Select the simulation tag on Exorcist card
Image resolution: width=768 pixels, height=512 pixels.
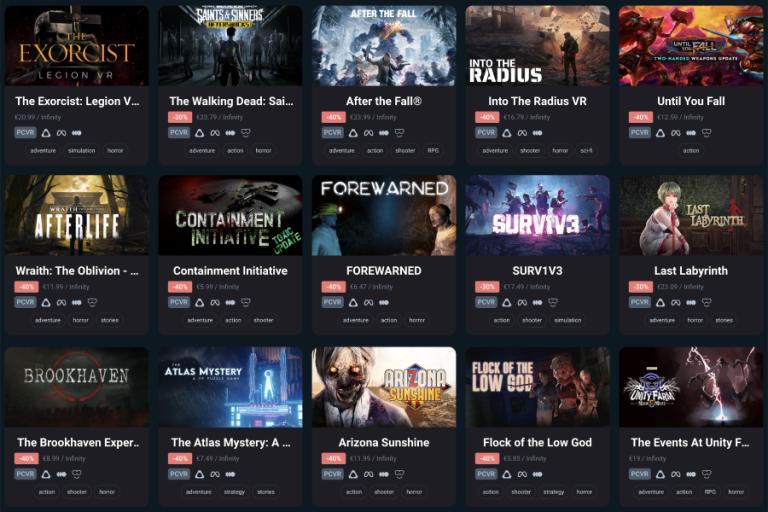pyautogui.click(x=82, y=150)
